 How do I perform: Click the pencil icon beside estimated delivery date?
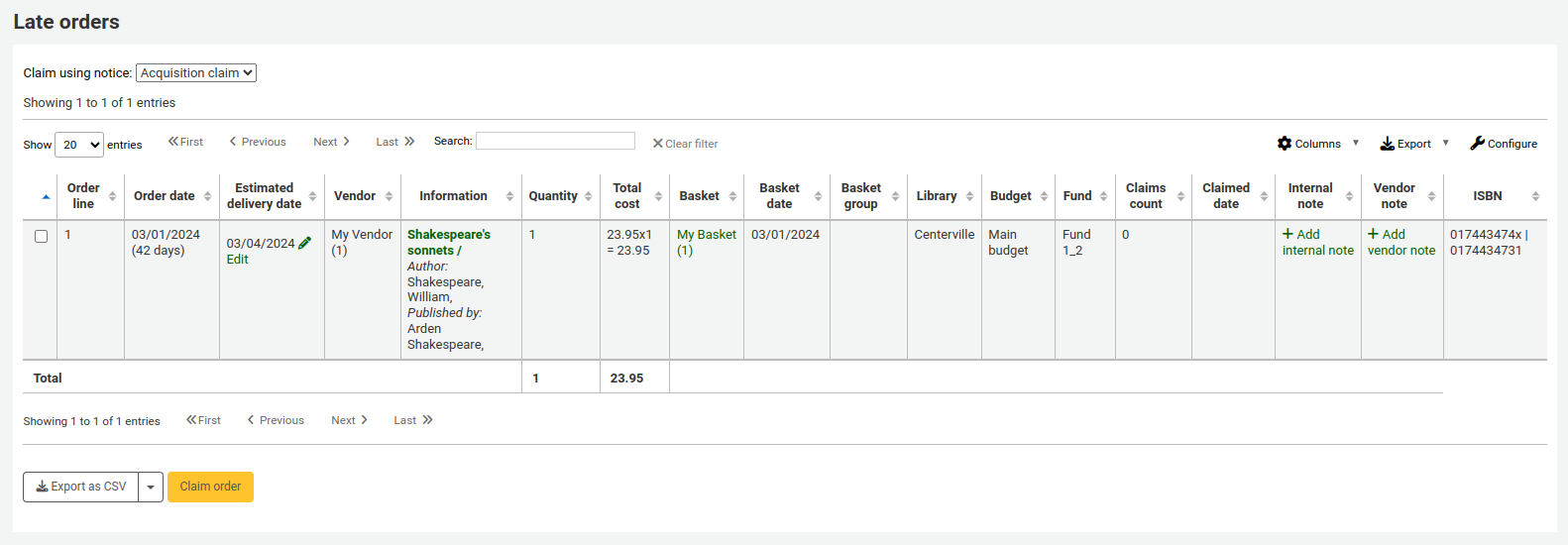[305, 243]
